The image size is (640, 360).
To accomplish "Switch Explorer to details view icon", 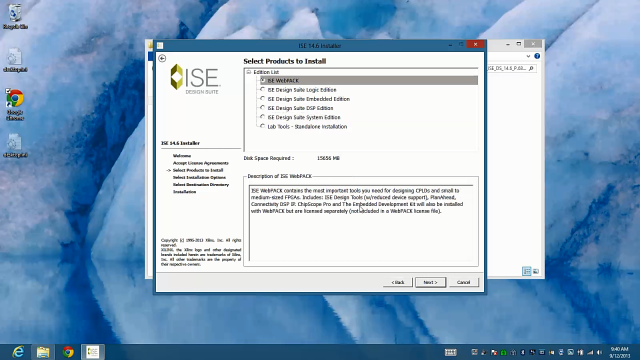I will [x=527, y=271].
